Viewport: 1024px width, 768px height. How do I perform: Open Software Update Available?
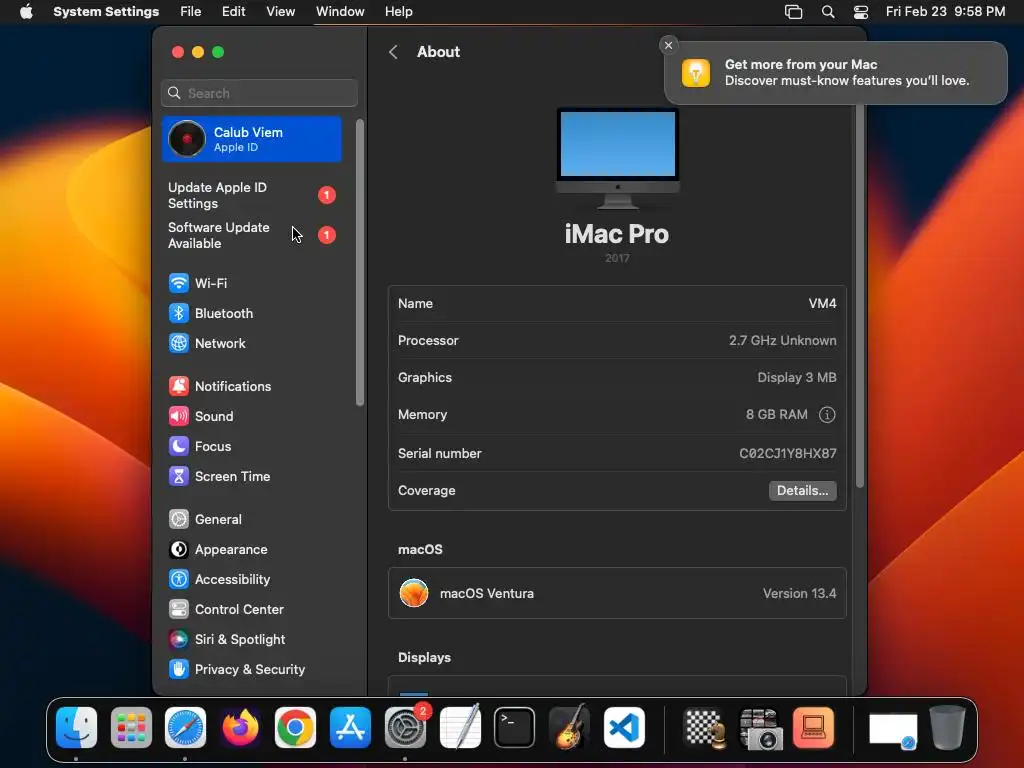point(251,235)
